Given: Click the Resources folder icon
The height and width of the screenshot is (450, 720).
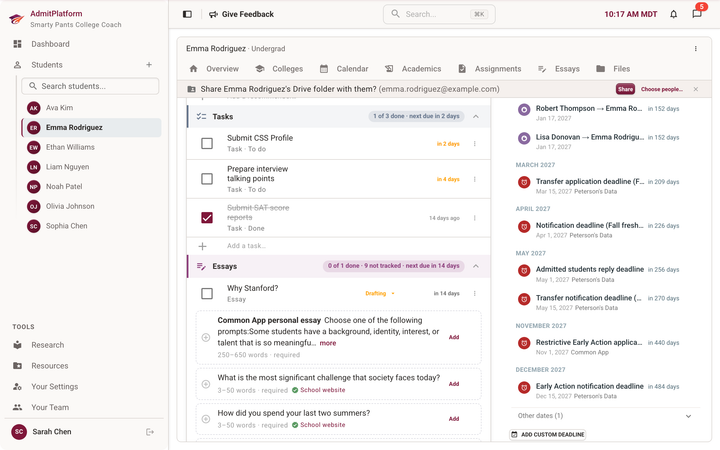Looking at the screenshot, I should pyautogui.click(x=17, y=366).
